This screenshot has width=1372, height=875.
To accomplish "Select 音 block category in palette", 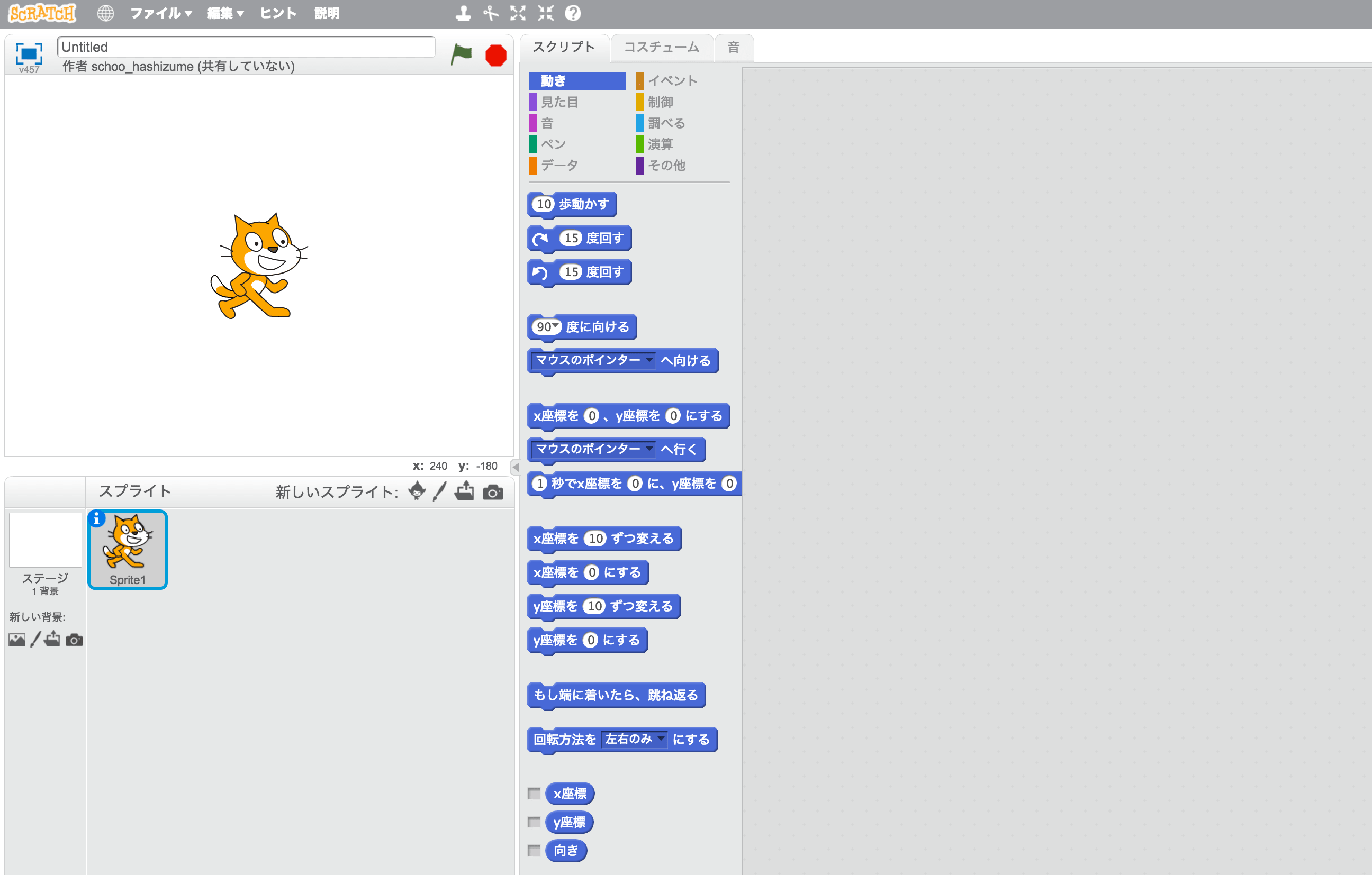I will [577, 123].
